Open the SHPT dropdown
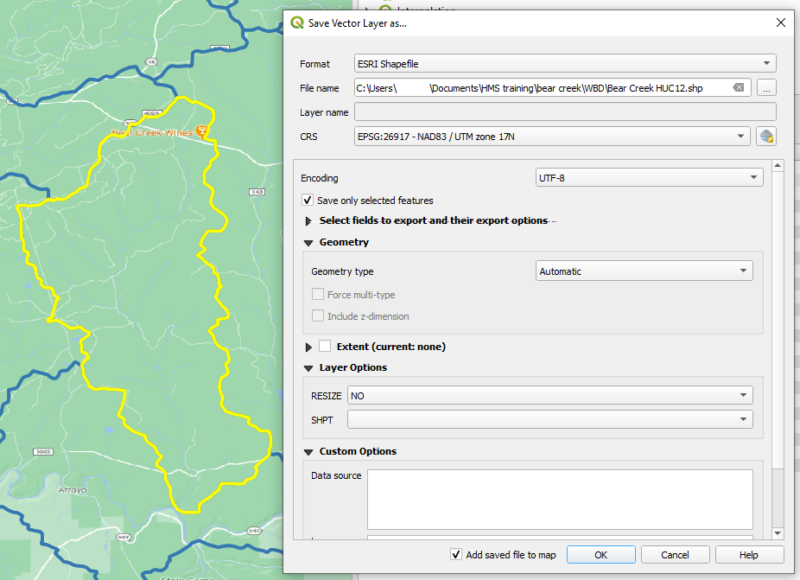The image size is (800, 580). click(550, 417)
